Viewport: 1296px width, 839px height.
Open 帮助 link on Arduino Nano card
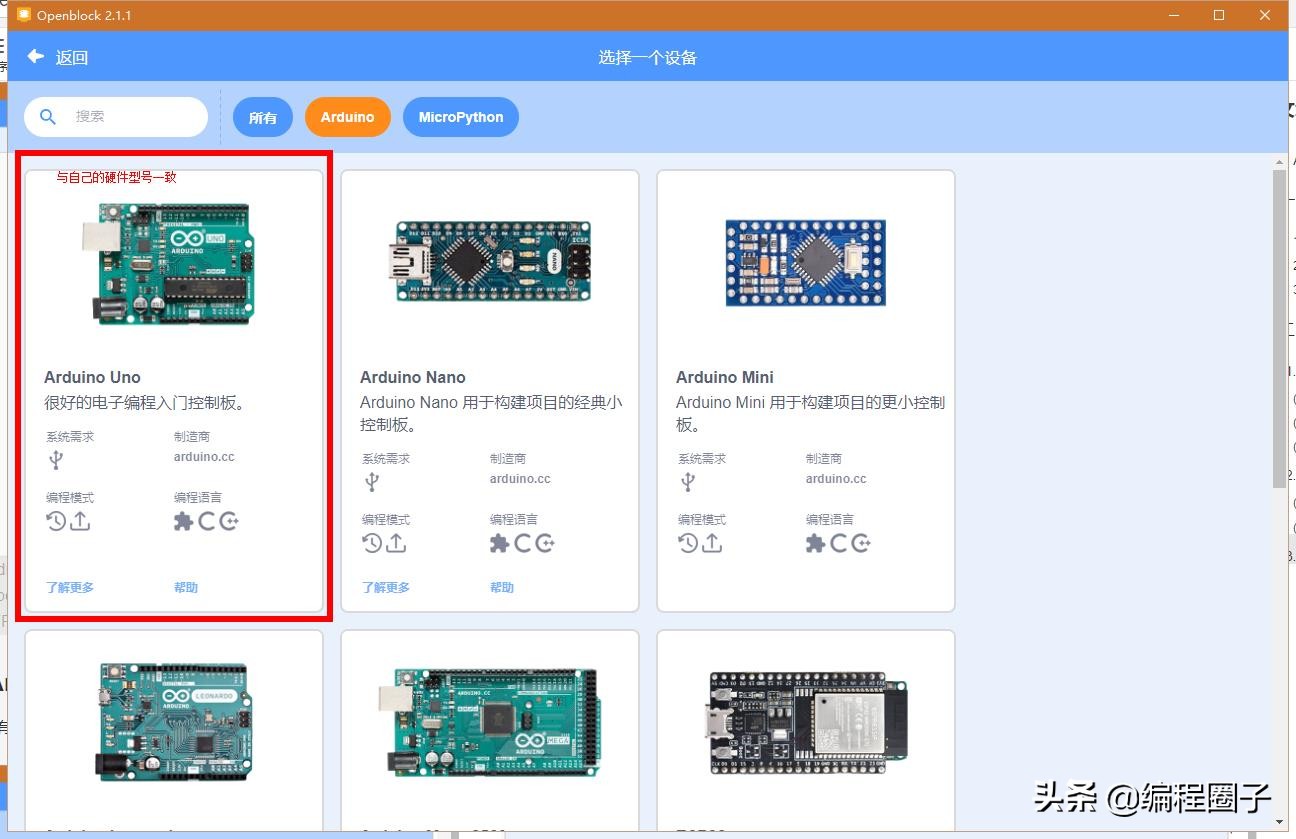[502, 587]
